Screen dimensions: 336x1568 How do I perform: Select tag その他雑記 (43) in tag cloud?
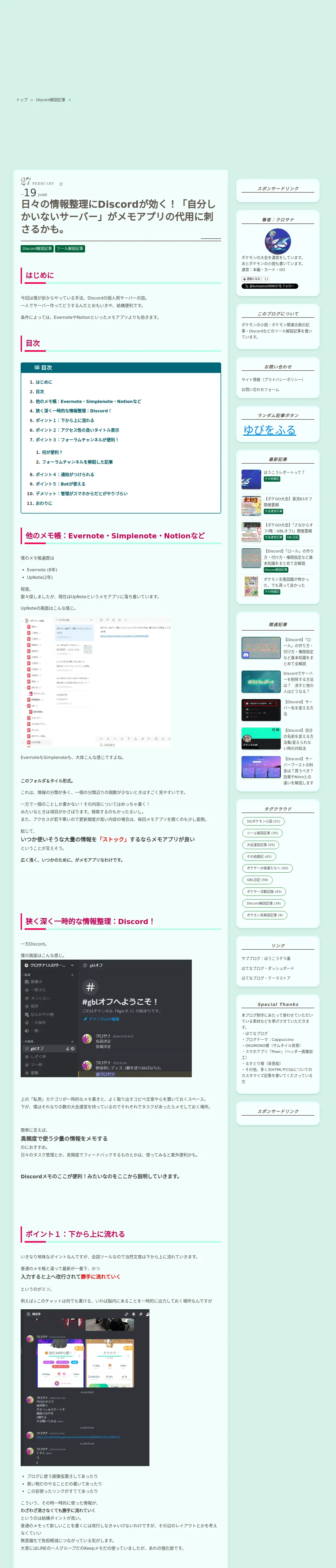[x=259, y=856]
